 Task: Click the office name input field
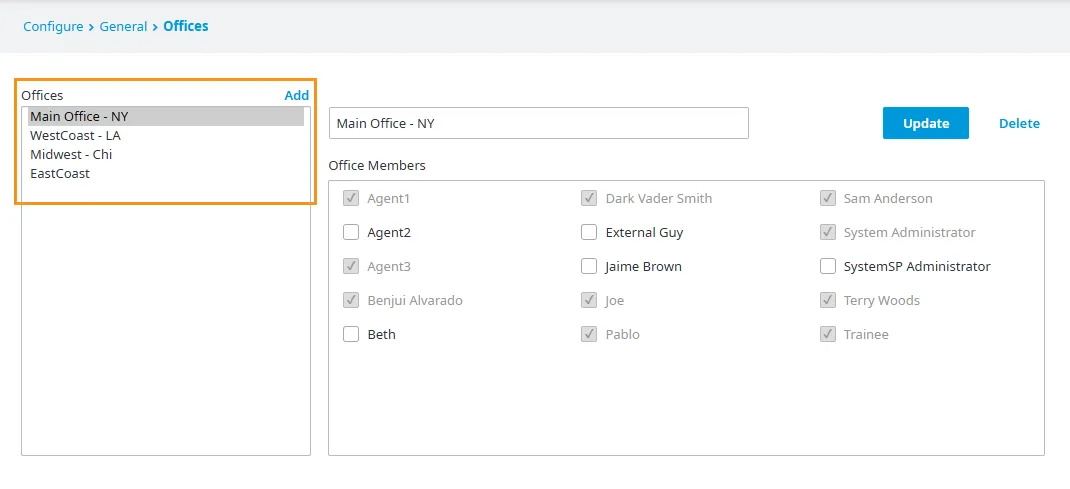pyautogui.click(x=539, y=123)
